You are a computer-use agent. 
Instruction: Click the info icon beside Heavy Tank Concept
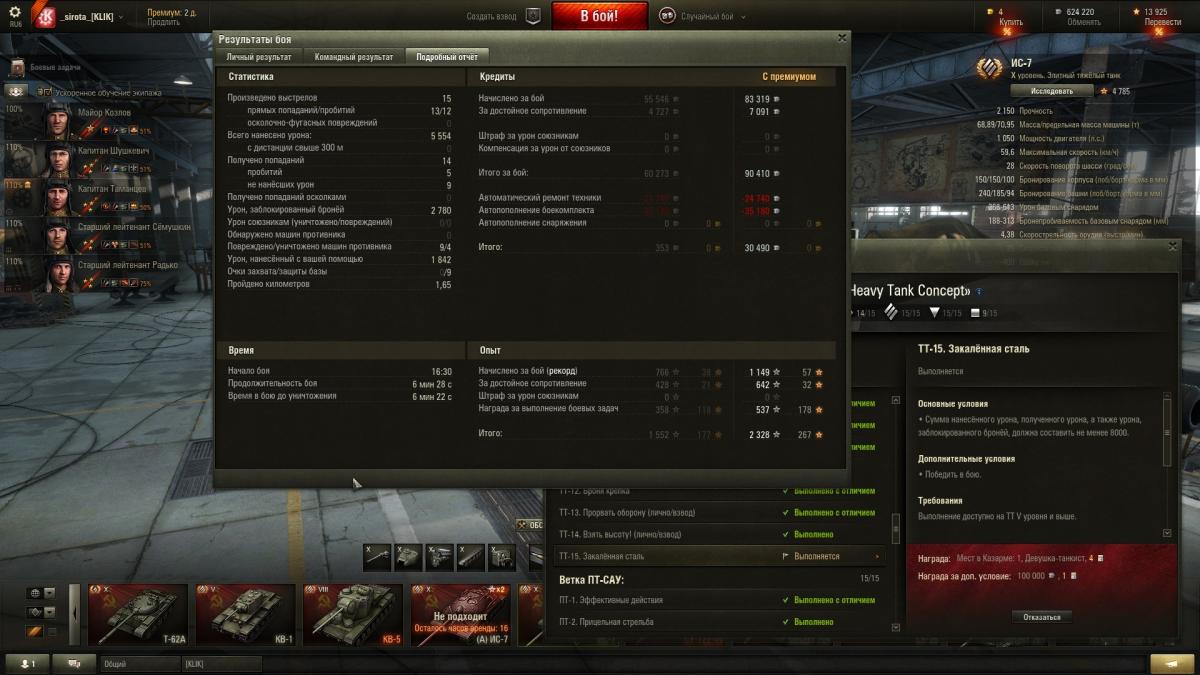979,291
